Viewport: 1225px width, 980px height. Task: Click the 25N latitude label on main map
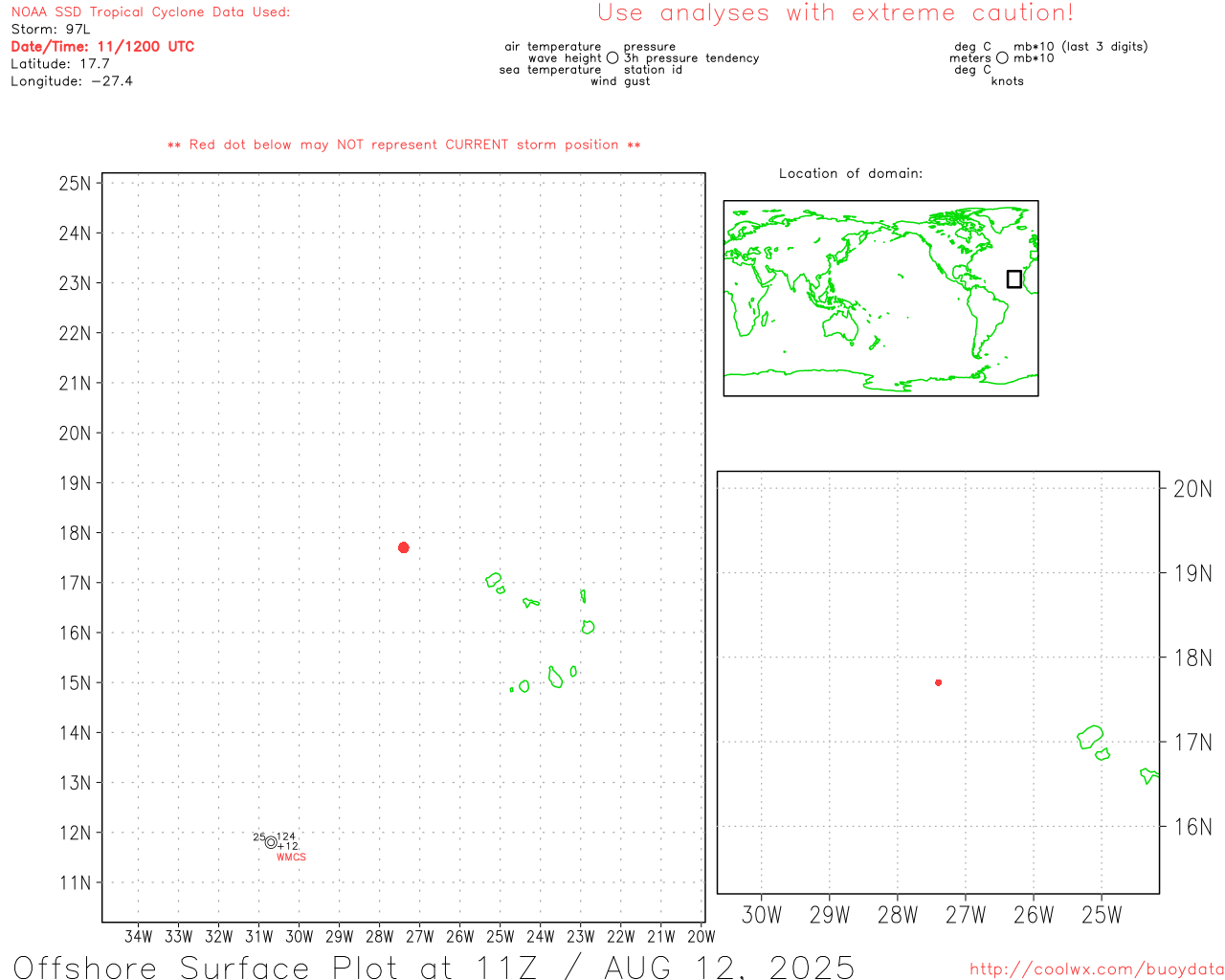[x=76, y=184]
